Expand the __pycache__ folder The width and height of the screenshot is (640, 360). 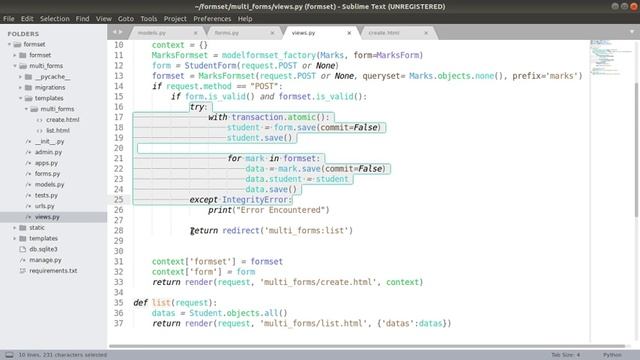(20, 77)
